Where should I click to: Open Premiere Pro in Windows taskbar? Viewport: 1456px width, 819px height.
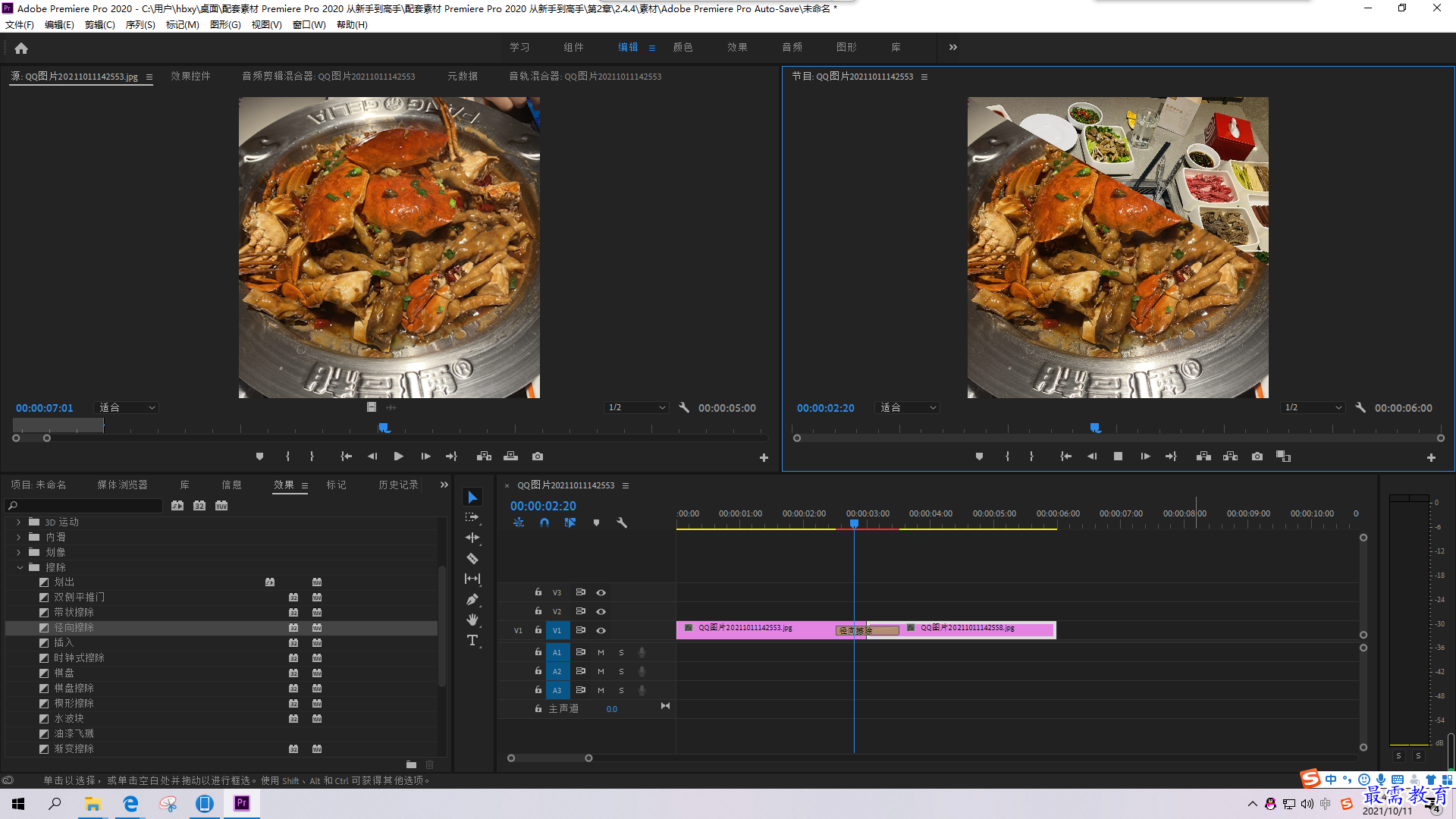(242, 803)
